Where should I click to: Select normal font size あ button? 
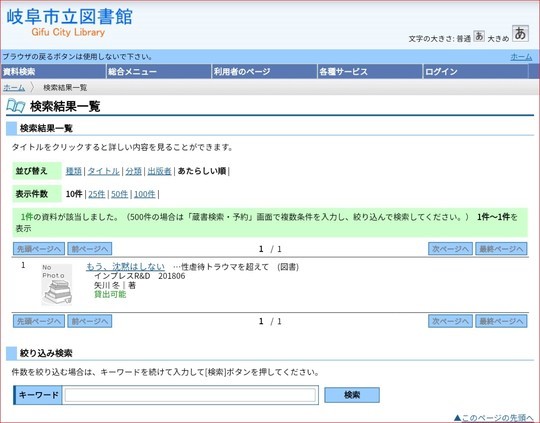pyautogui.click(x=479, y=36)
